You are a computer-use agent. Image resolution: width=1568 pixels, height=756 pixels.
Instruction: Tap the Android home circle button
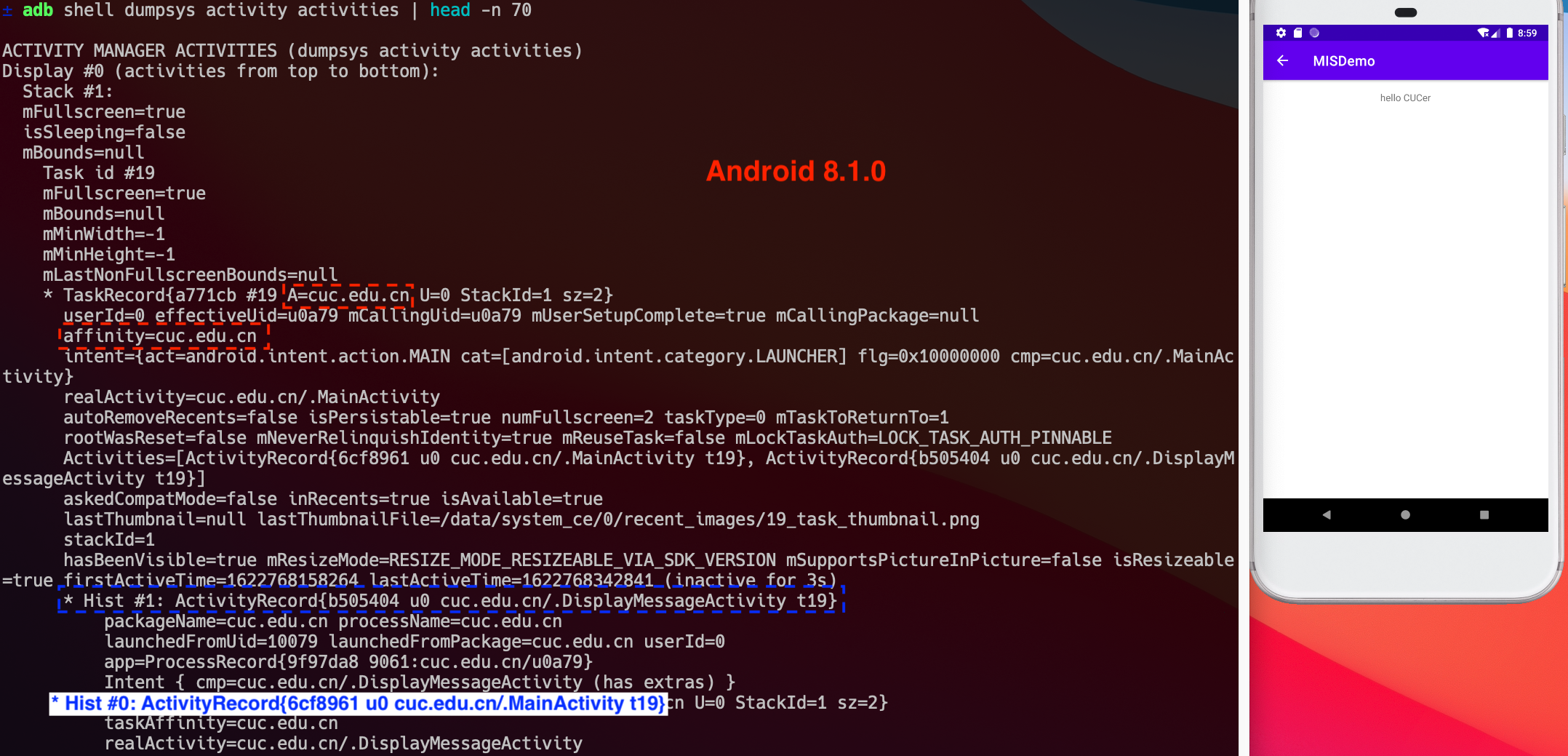click(x=1405, y=514)
